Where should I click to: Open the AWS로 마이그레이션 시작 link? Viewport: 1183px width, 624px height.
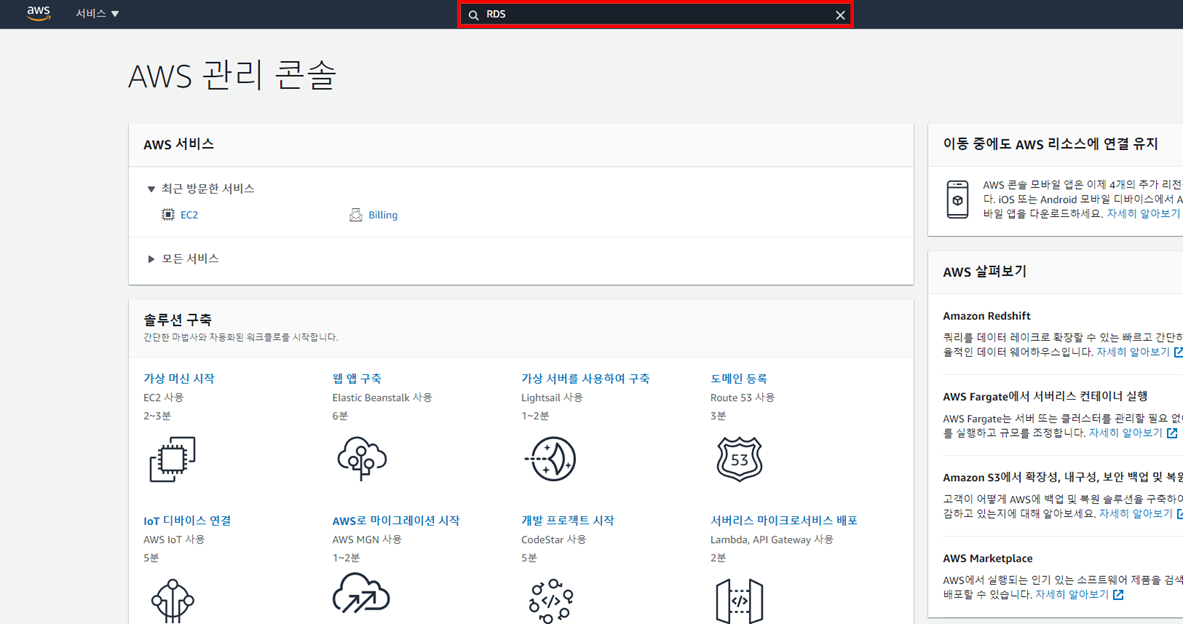(x=395, y=521)
